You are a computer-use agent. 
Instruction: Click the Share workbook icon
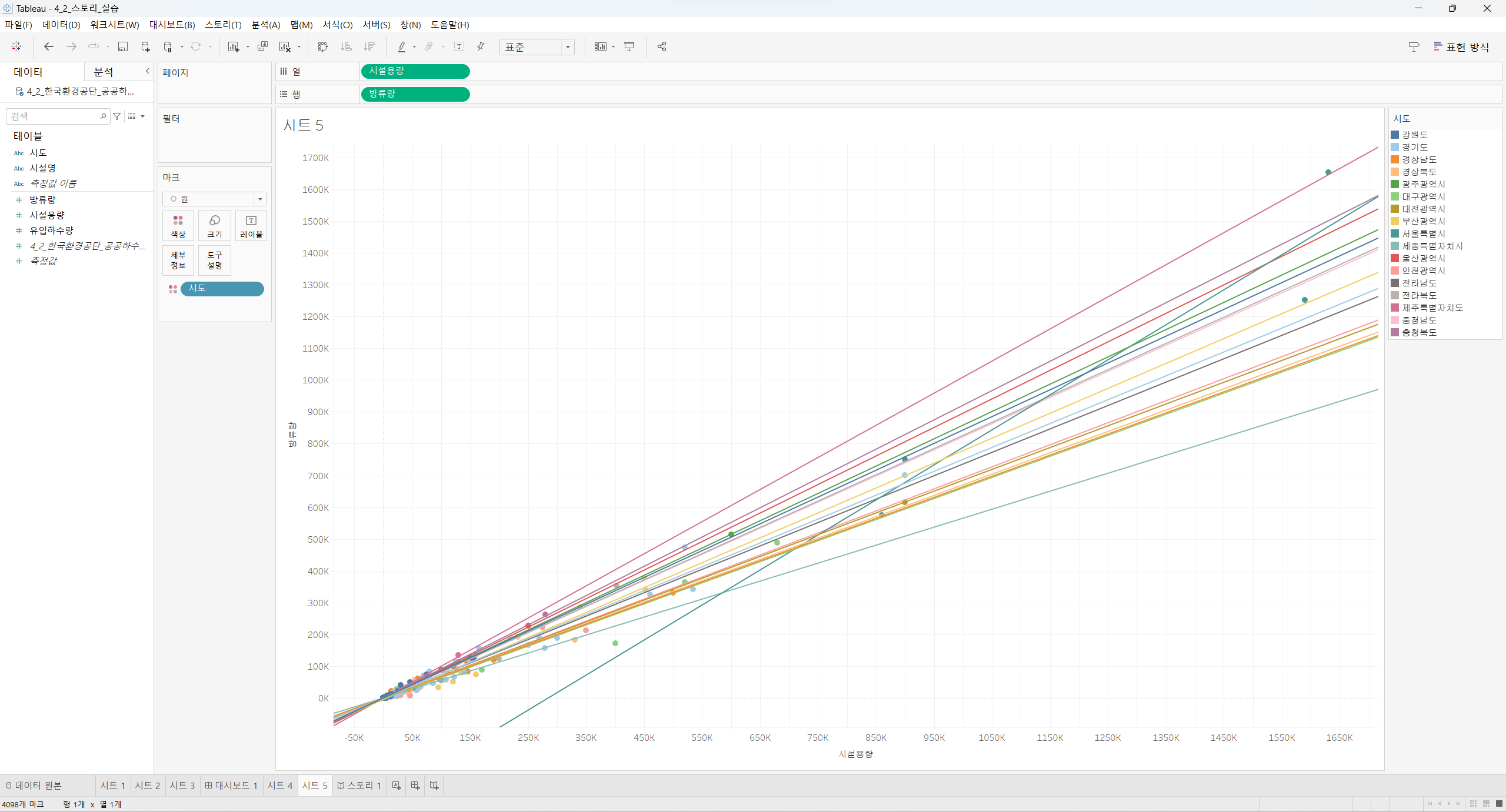click(662, 47)
